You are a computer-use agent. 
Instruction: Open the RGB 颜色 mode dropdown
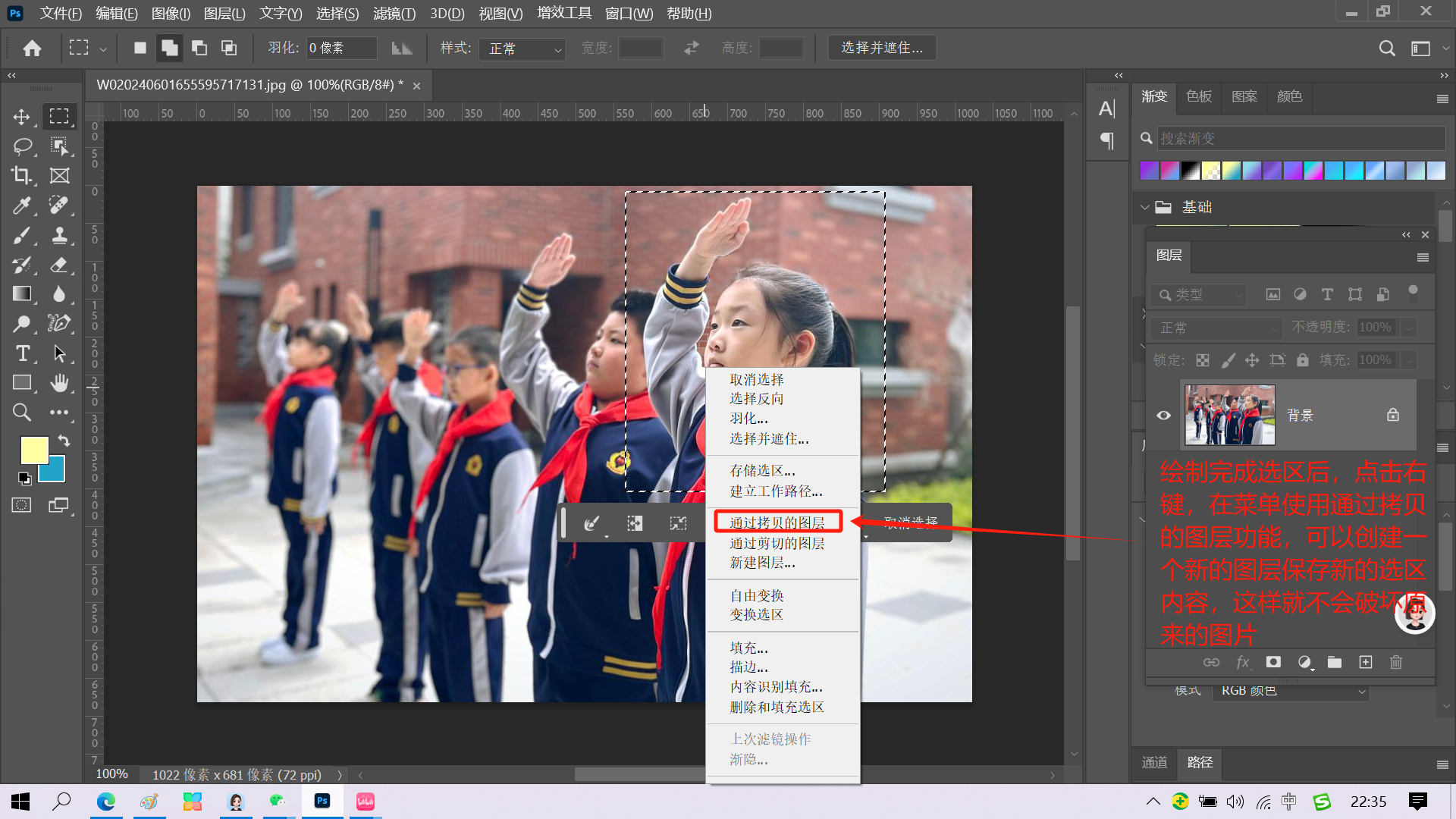click(x=1291, y=691)
